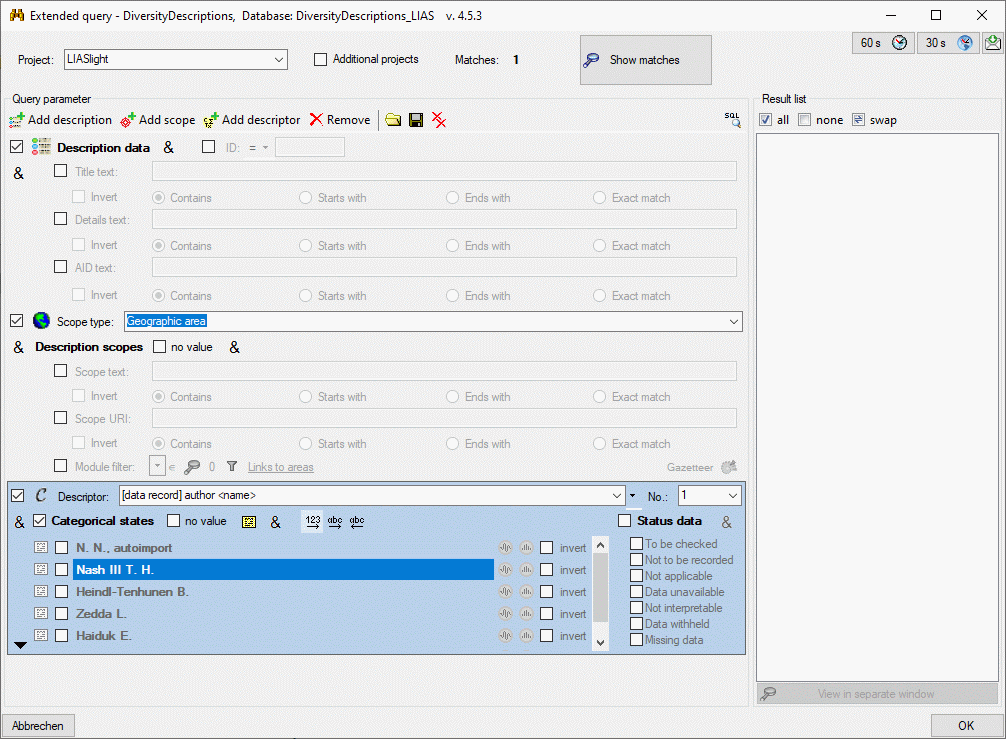
Task: Open a saved query via folder icon
Action: (x=393, y=120)
